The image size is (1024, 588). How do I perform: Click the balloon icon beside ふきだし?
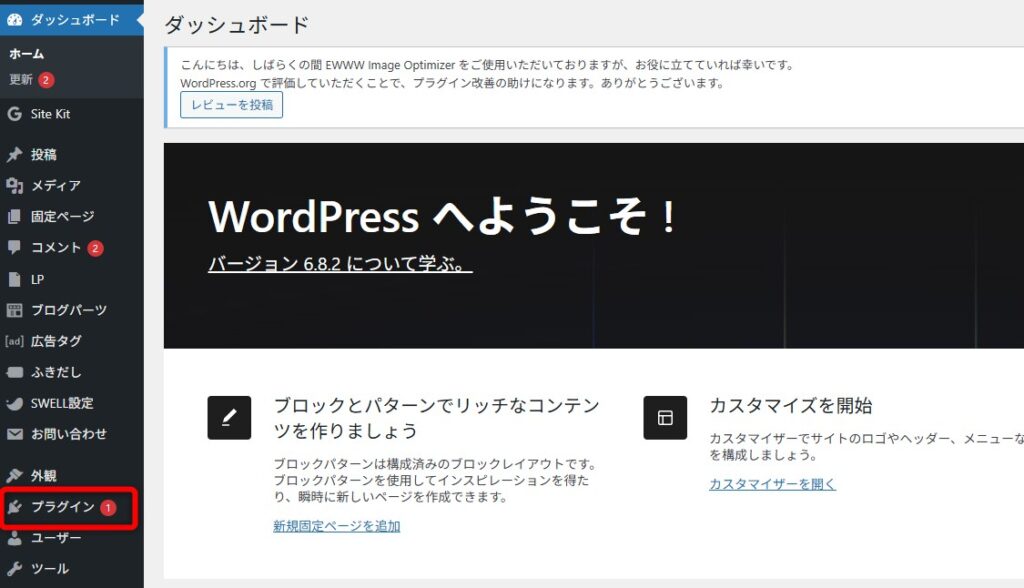tap(14, 372)
